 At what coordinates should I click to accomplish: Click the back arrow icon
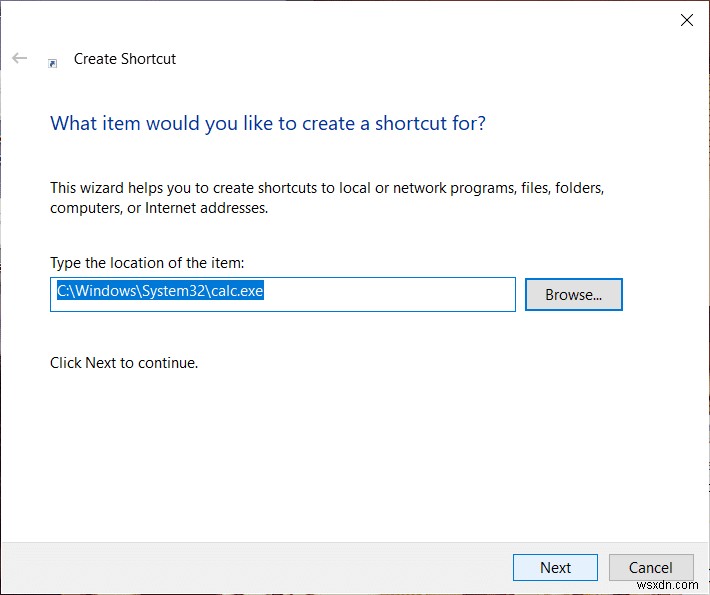[x=20, y=59]
